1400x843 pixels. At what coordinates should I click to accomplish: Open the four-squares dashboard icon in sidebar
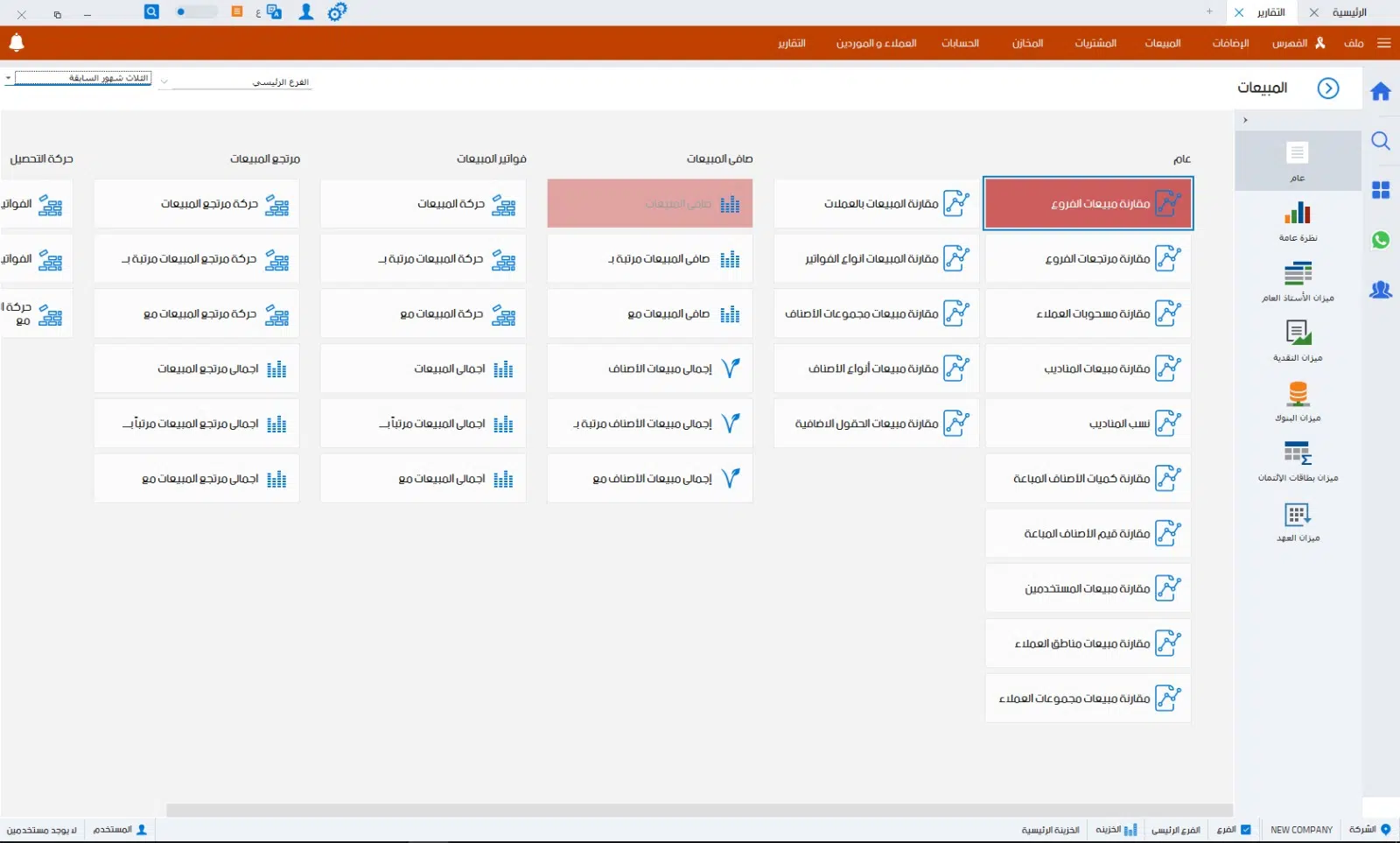[1381, 190]
